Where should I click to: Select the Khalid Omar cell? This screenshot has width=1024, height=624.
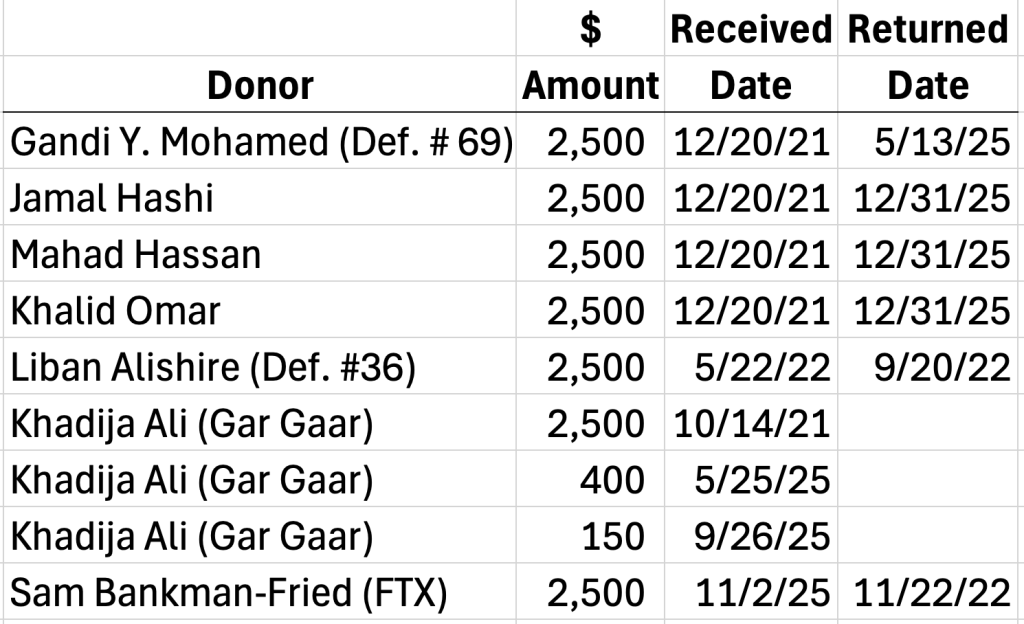point(260,309)
